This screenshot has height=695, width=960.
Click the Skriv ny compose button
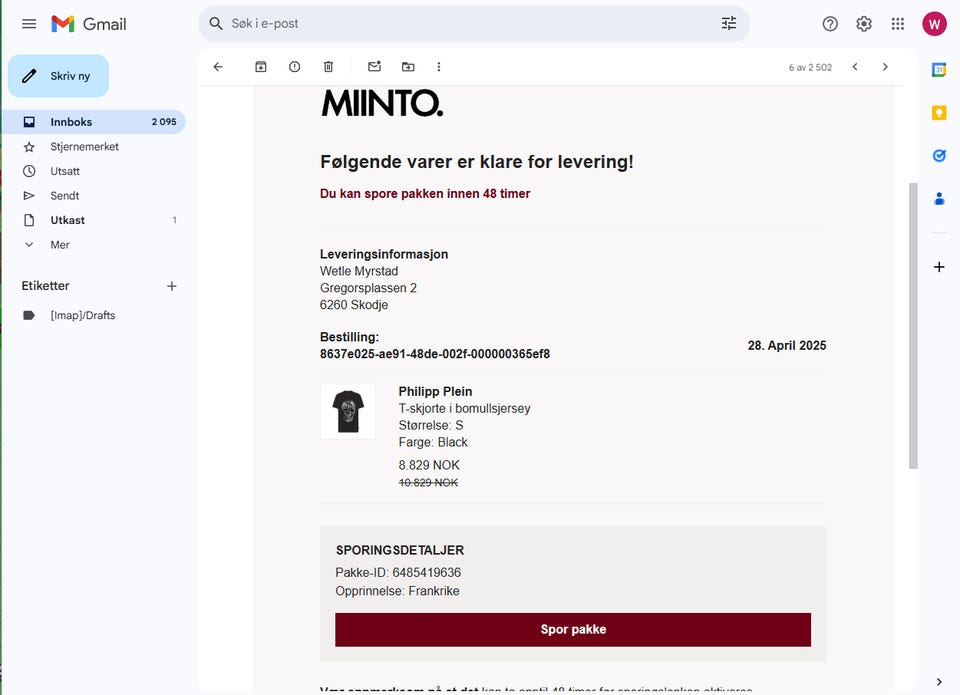pos(58,76)
